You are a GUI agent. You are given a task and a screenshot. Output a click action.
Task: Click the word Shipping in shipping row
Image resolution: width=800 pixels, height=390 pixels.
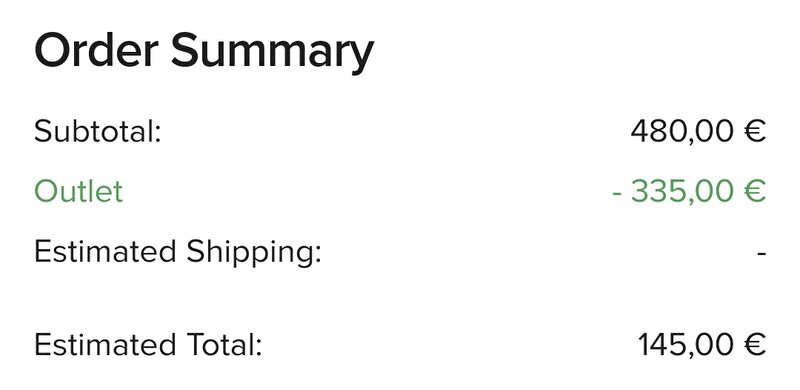coord(254,254)
